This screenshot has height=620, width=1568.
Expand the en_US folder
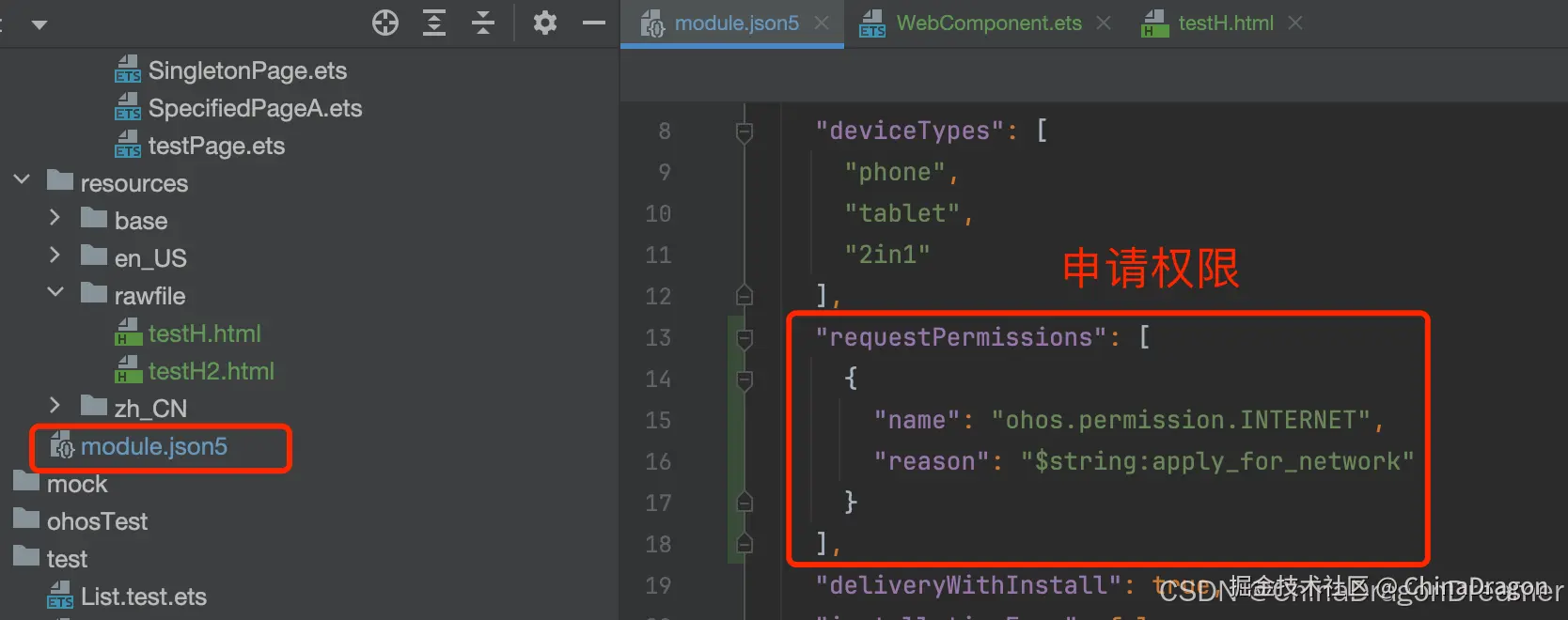[55, 255]
